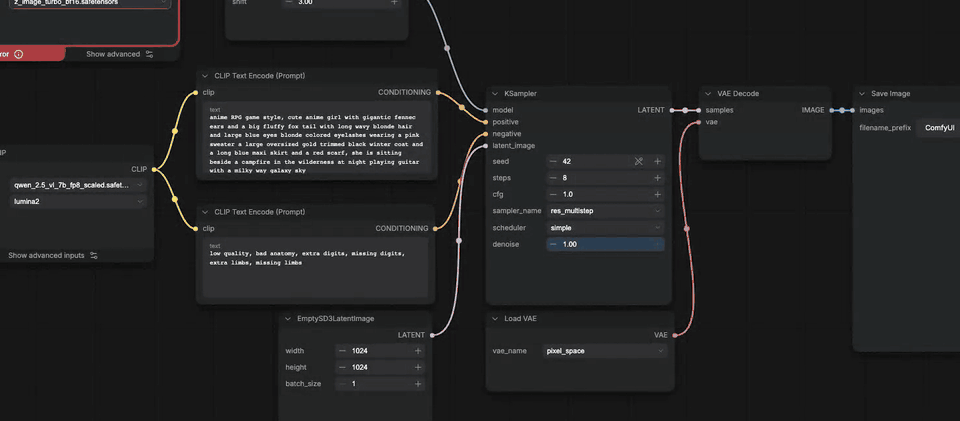Click the EmptySD3LatentImage LATENT output socket
The width and height of the screenshot is (960, 421).
[432, 335]
